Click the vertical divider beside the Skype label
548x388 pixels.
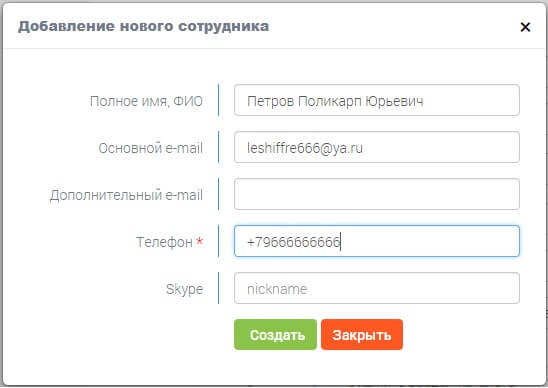click(x=218, y=288)
